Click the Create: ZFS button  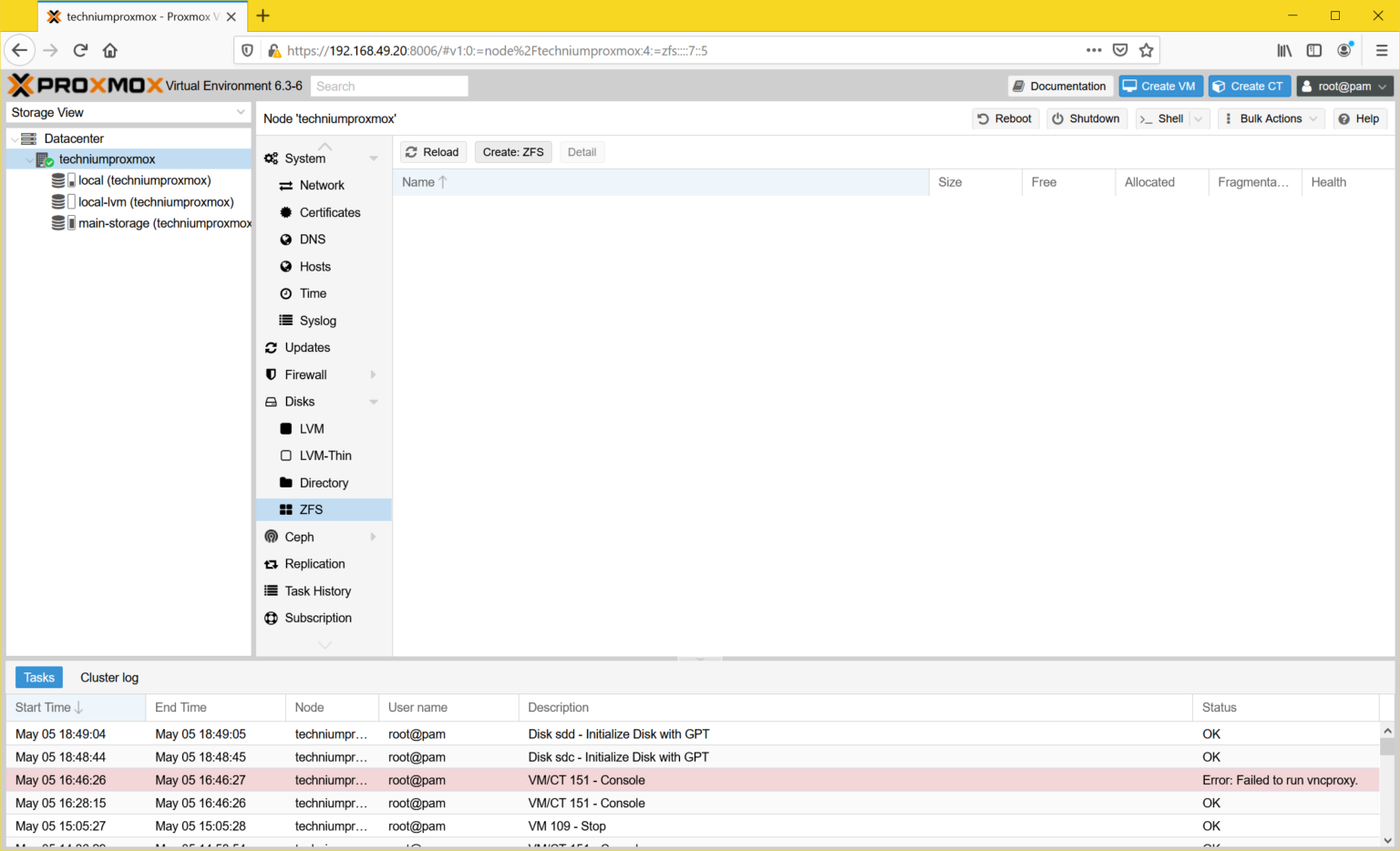(x=513, y=152)
